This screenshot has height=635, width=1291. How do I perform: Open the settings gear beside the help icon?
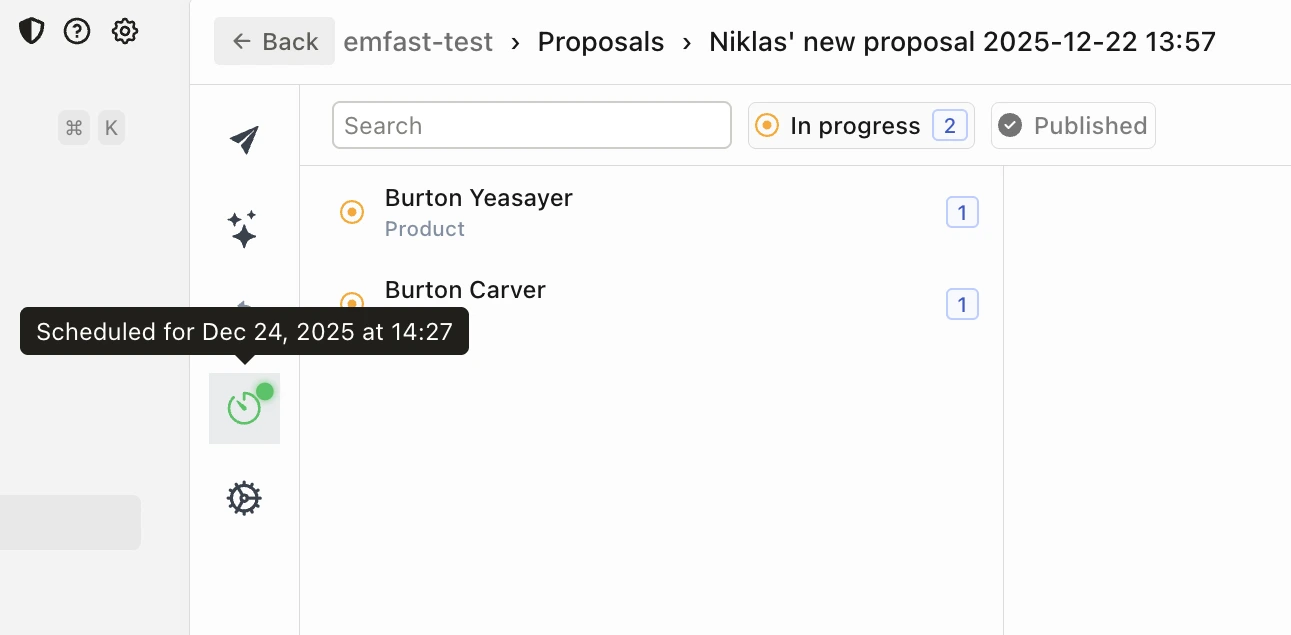click(124, 31)
